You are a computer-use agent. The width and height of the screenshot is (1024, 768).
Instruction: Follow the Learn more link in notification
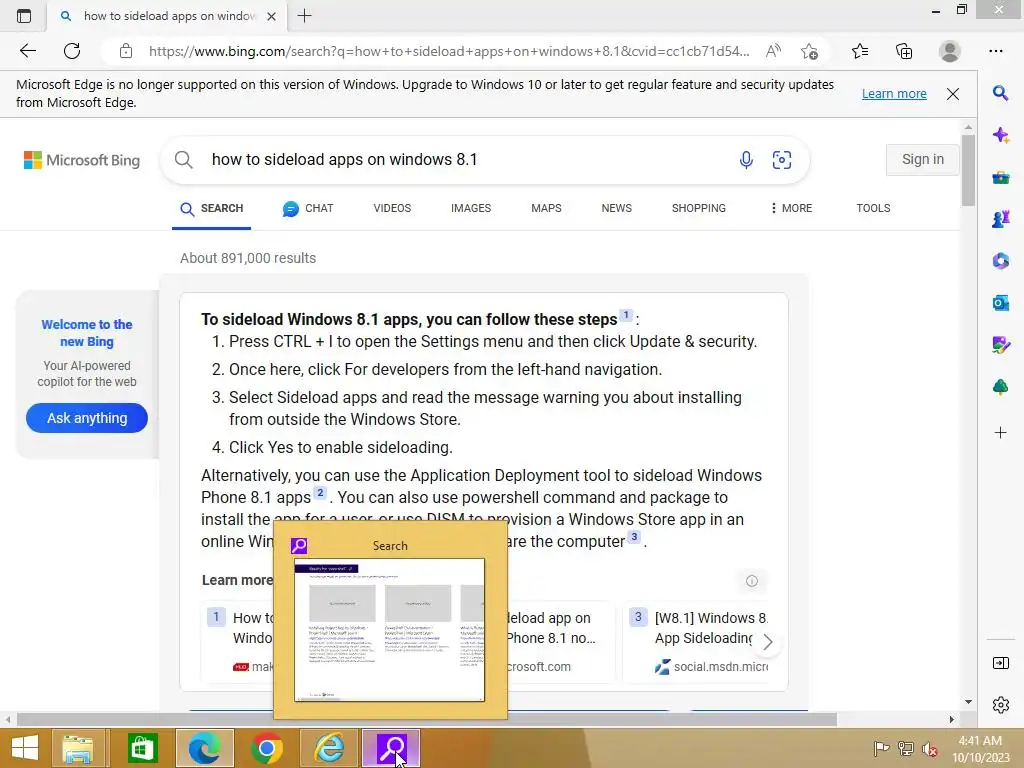pos(894,93)
